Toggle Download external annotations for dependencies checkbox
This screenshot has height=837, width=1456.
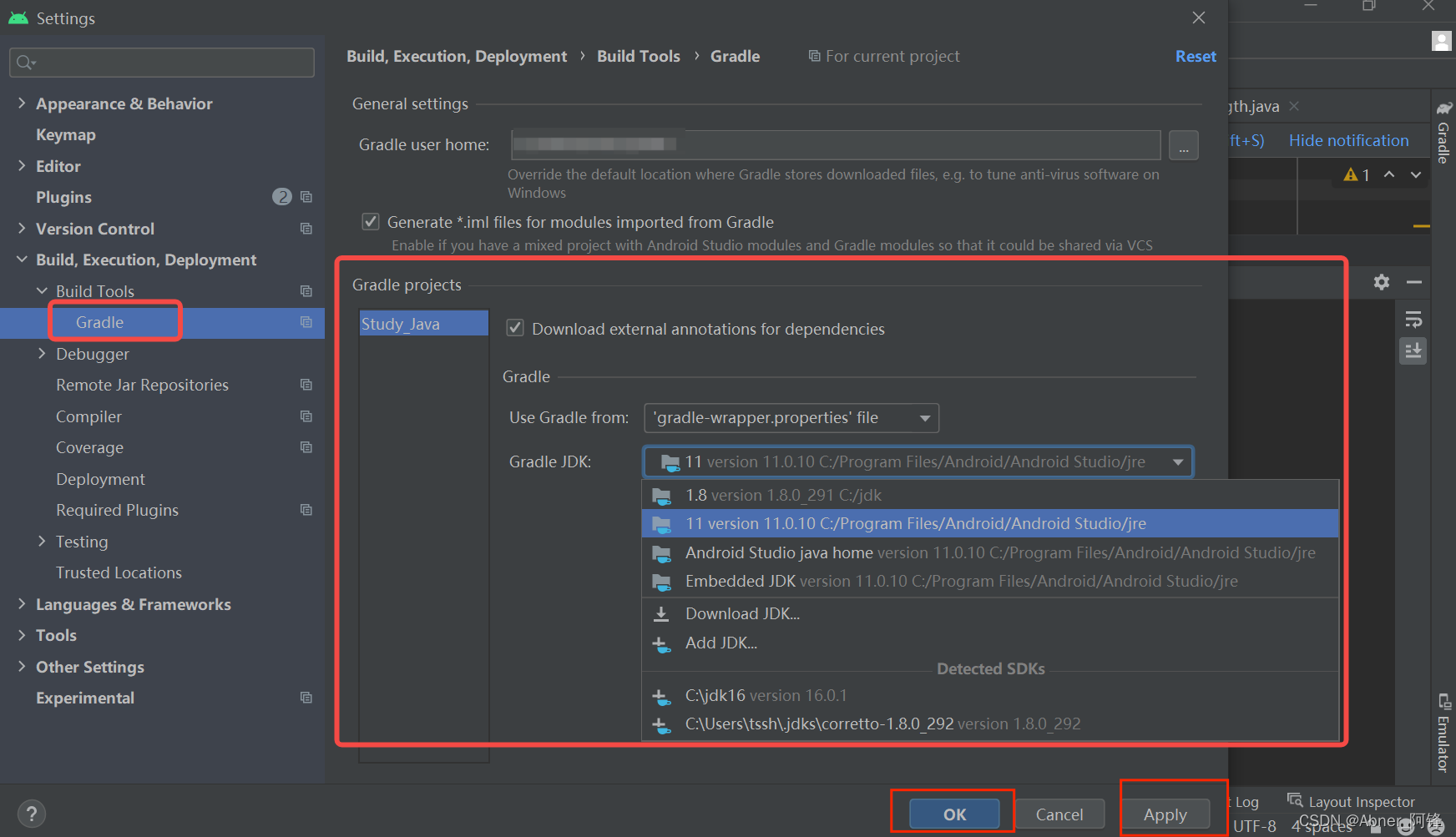pyautogui.click(x=515, y=328)
